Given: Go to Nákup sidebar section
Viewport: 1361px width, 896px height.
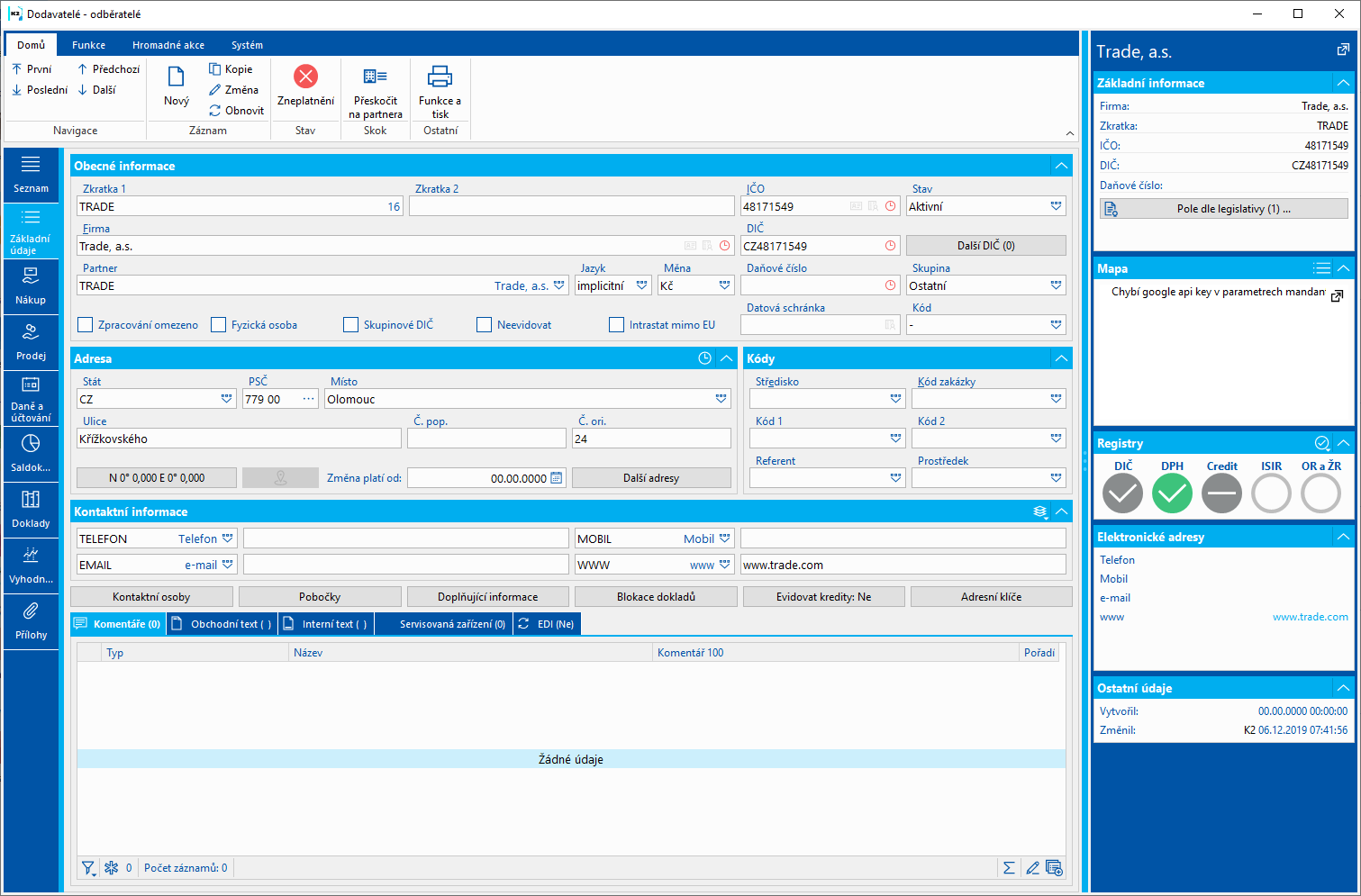Looking at the screenshot, I should point(31,285).
